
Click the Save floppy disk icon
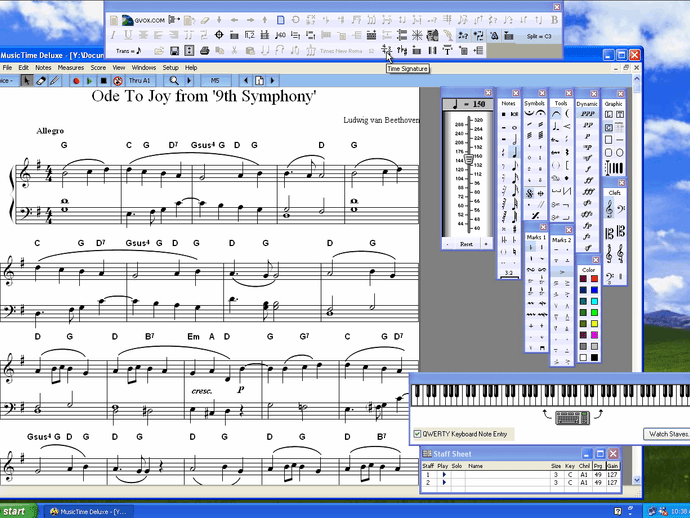(x=174, y=51)
